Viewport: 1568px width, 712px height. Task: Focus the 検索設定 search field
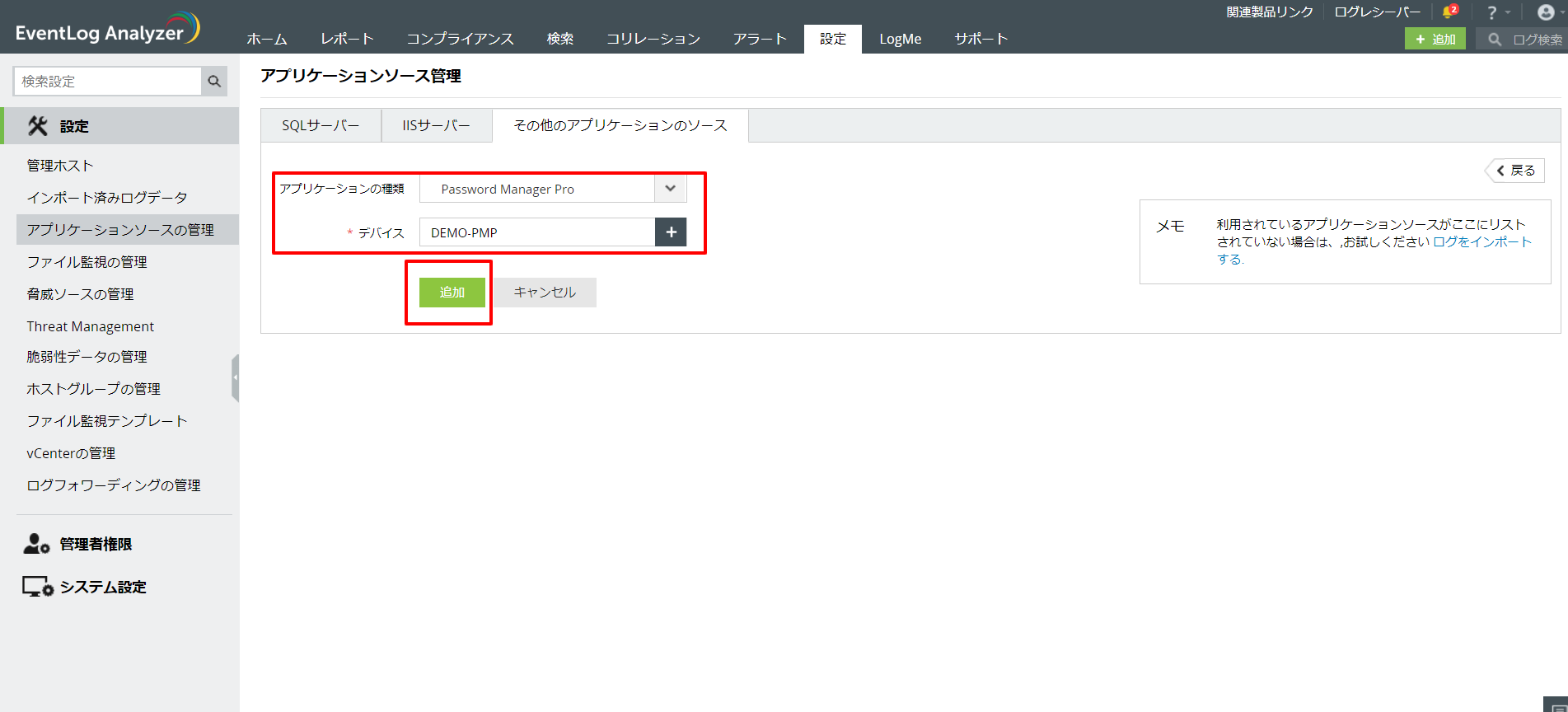[x=108, y=82]
